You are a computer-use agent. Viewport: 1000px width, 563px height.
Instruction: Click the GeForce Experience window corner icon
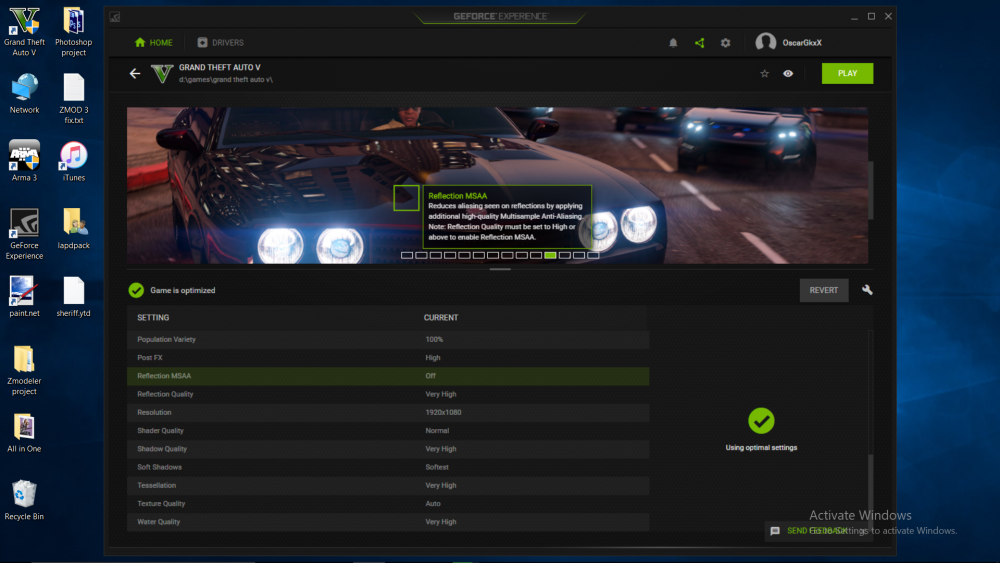(115, 17)
